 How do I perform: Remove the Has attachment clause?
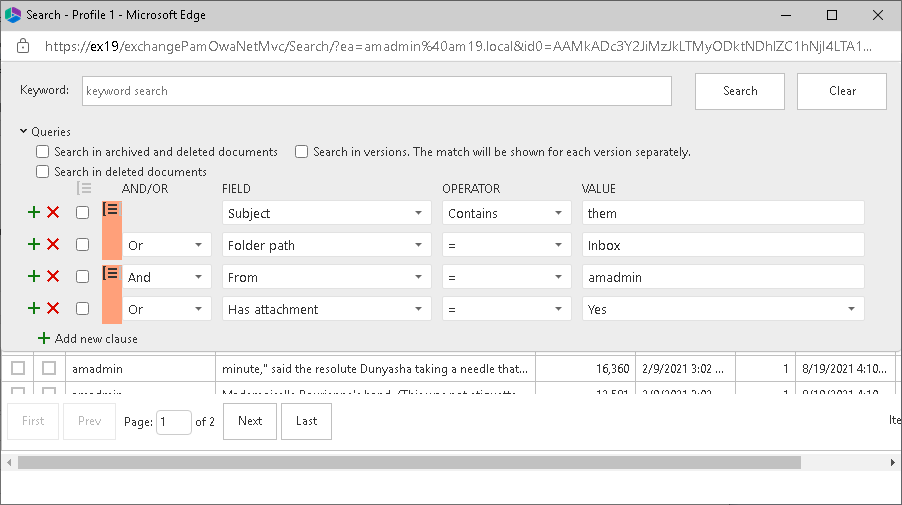click(x=53, y=308)
